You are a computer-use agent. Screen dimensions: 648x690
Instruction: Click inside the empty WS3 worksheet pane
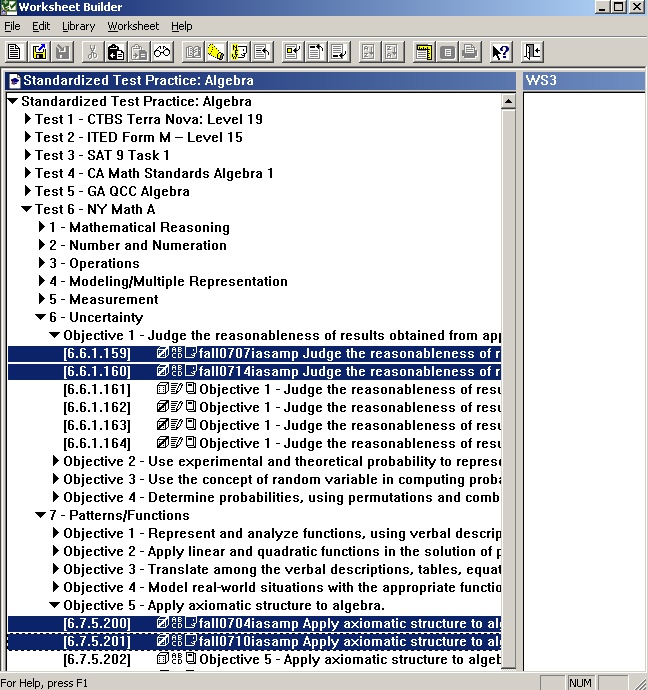pyautogui.click(x=584, y=382)
